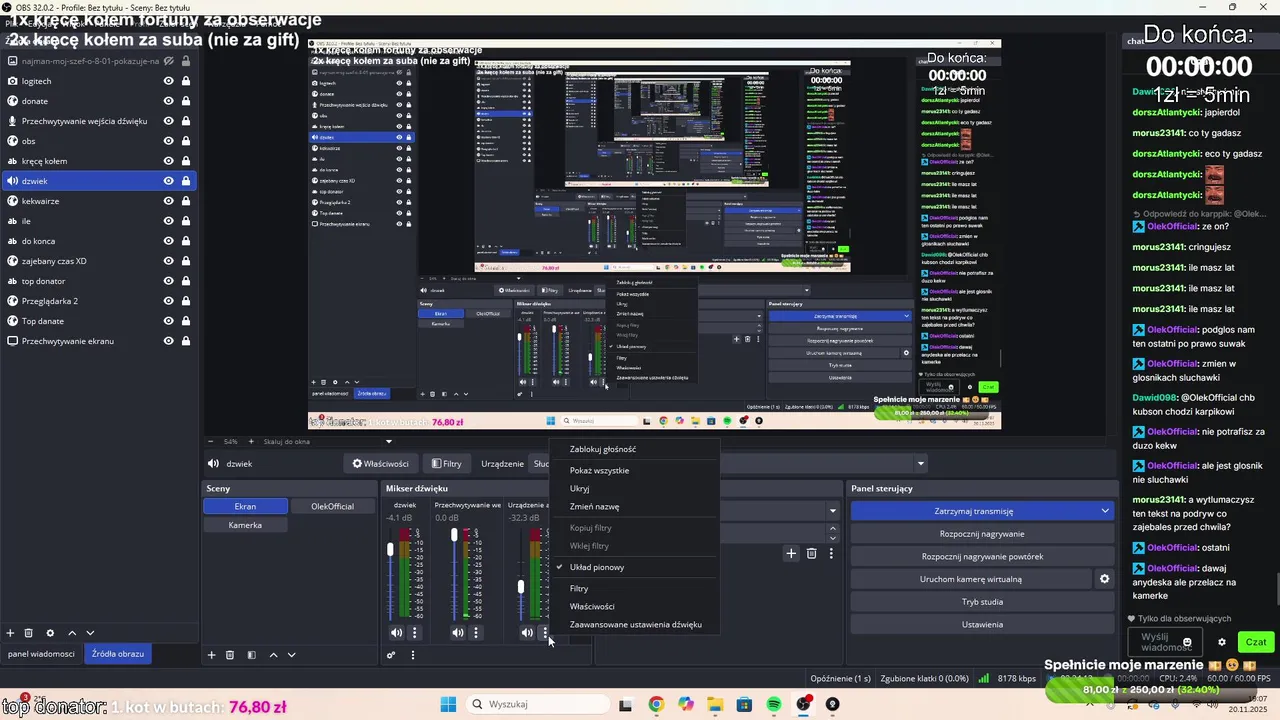Move the selected source down
Viewport: 1280px width, 720px height.
click(x=90, y=633)
